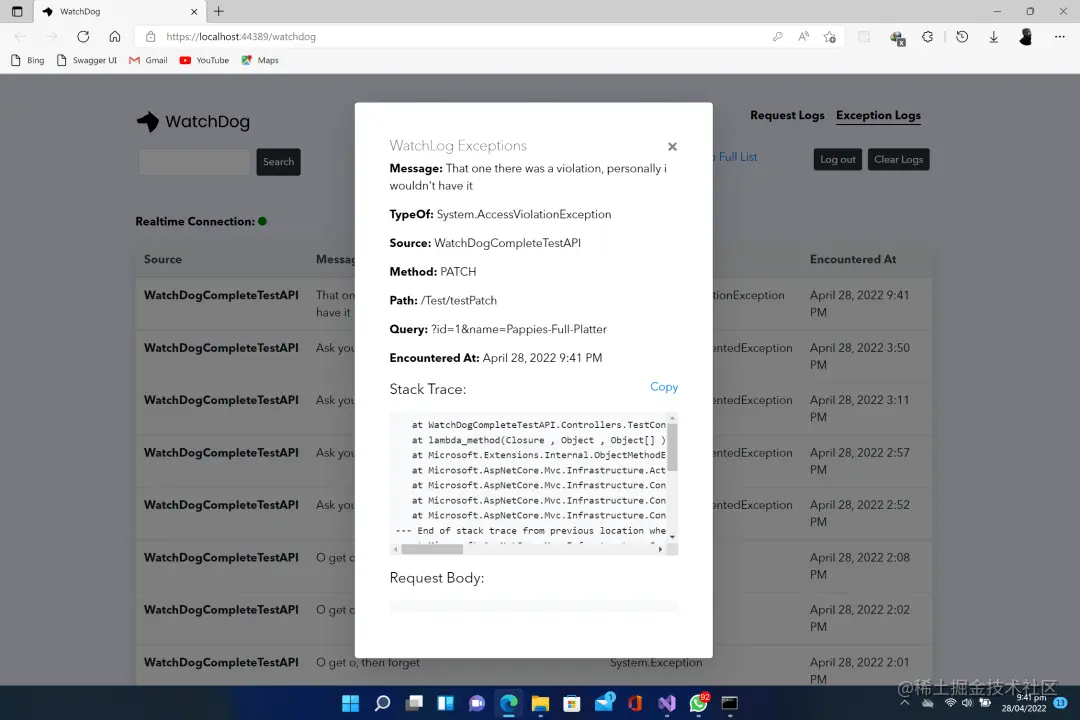Open browser Settings and more menu
Viewport: 1080px width, 720px height.
coord(1059,37)
